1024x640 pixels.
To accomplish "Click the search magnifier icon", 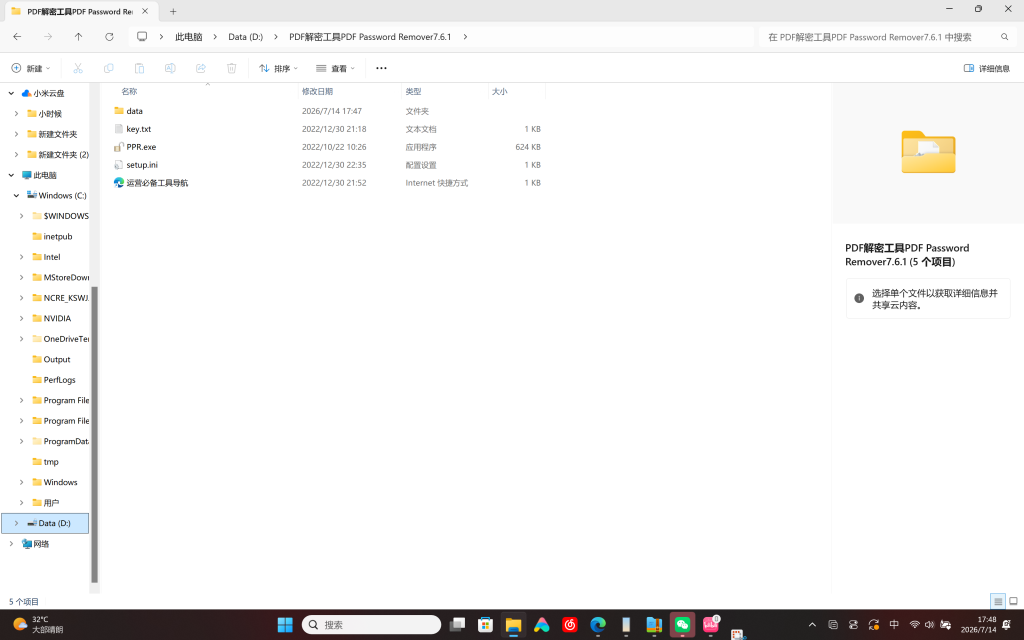I will pos(1004,37).
